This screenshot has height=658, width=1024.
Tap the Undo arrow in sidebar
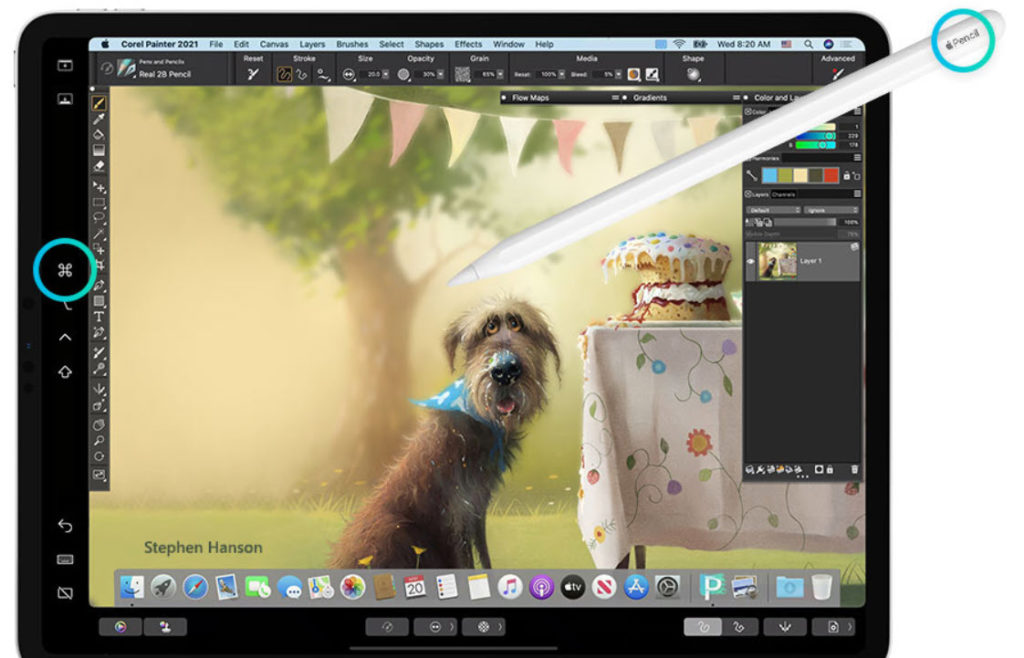65,525
